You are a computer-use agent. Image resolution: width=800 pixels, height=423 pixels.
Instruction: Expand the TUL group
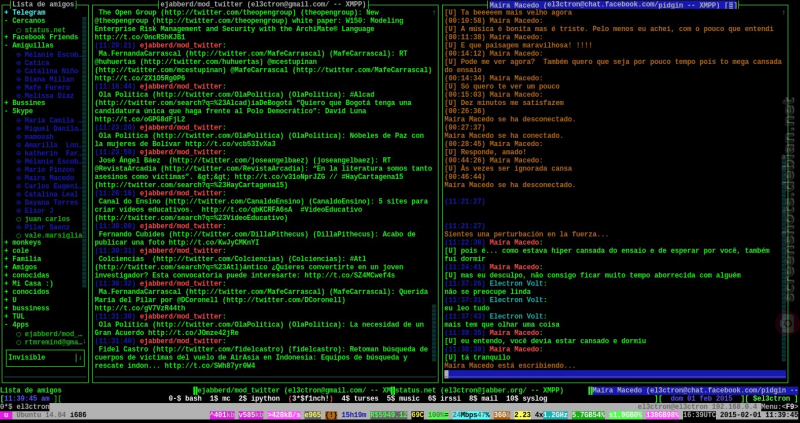(7, 316)
